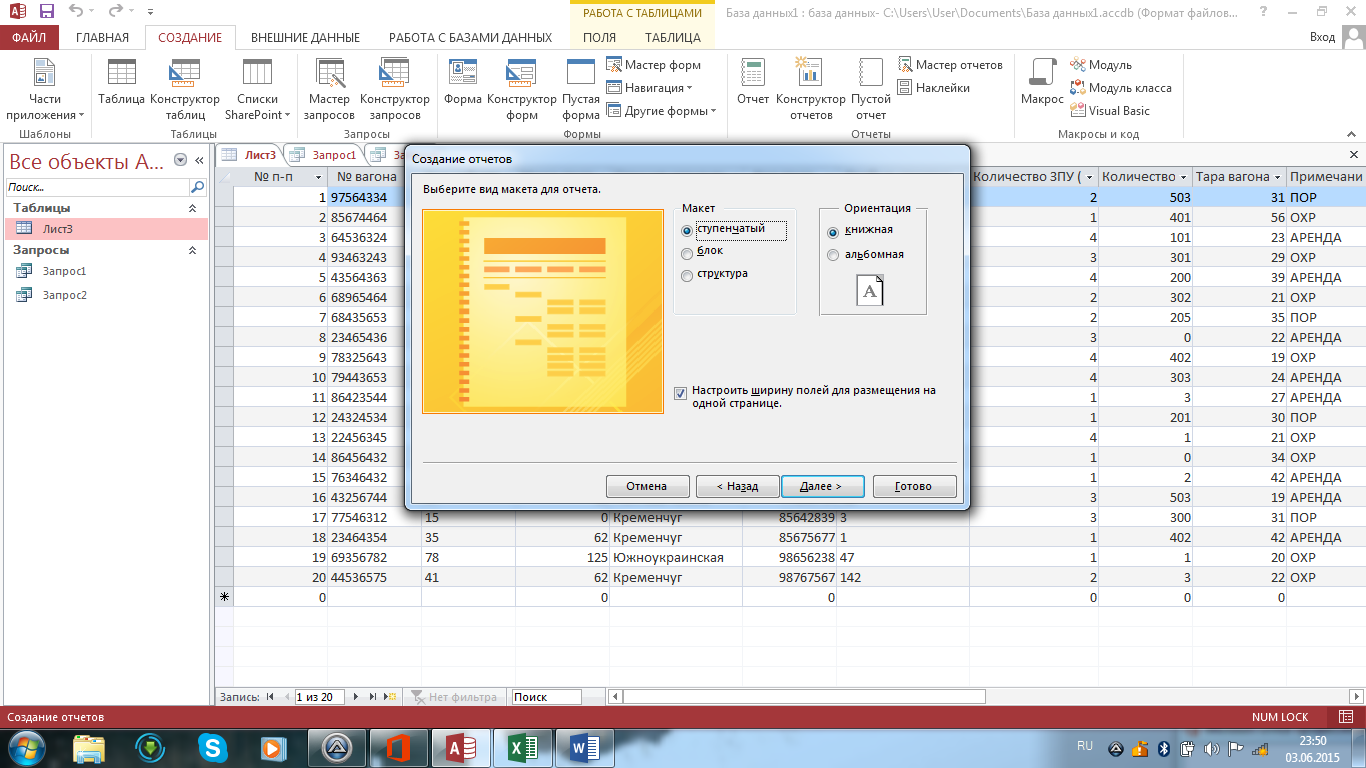
Task: Open Excel from the taskbar
Action: tap(523, 747)
